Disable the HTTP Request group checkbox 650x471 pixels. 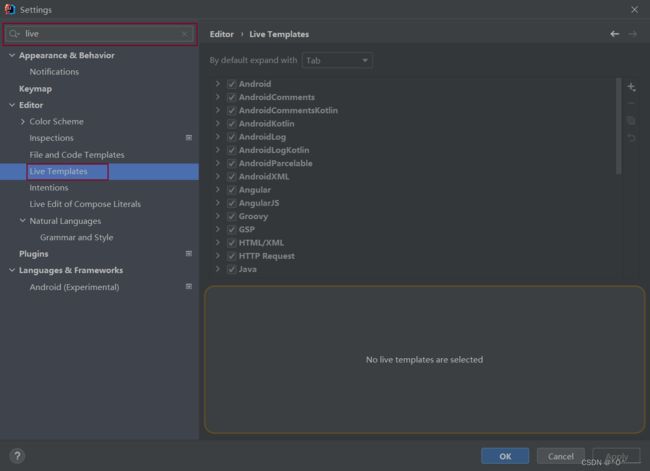(x=231, y=256)
